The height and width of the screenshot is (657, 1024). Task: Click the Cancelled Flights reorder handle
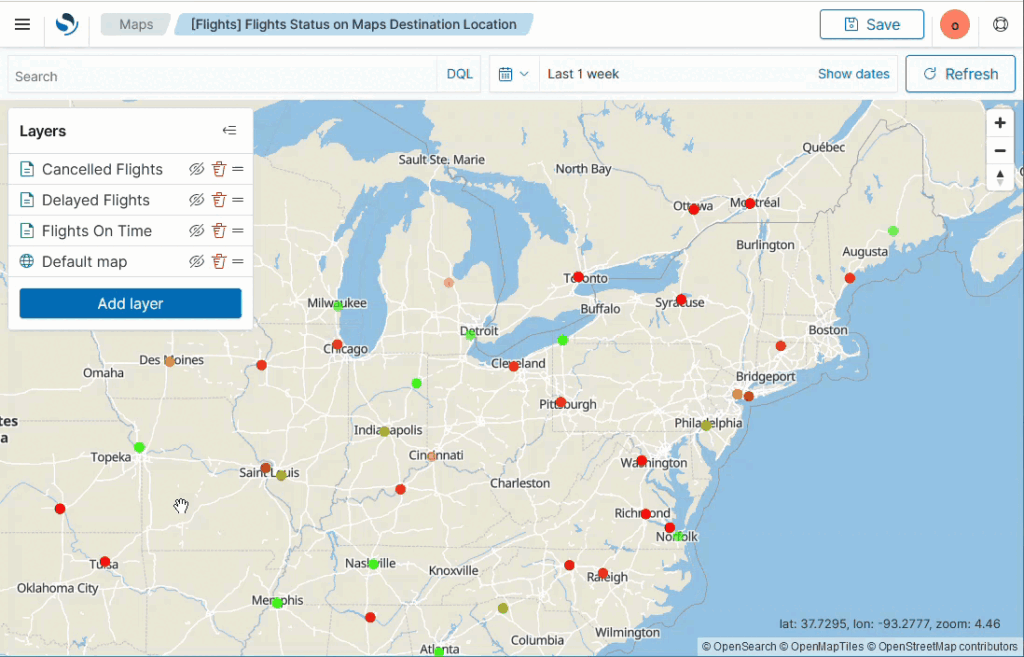238,169
